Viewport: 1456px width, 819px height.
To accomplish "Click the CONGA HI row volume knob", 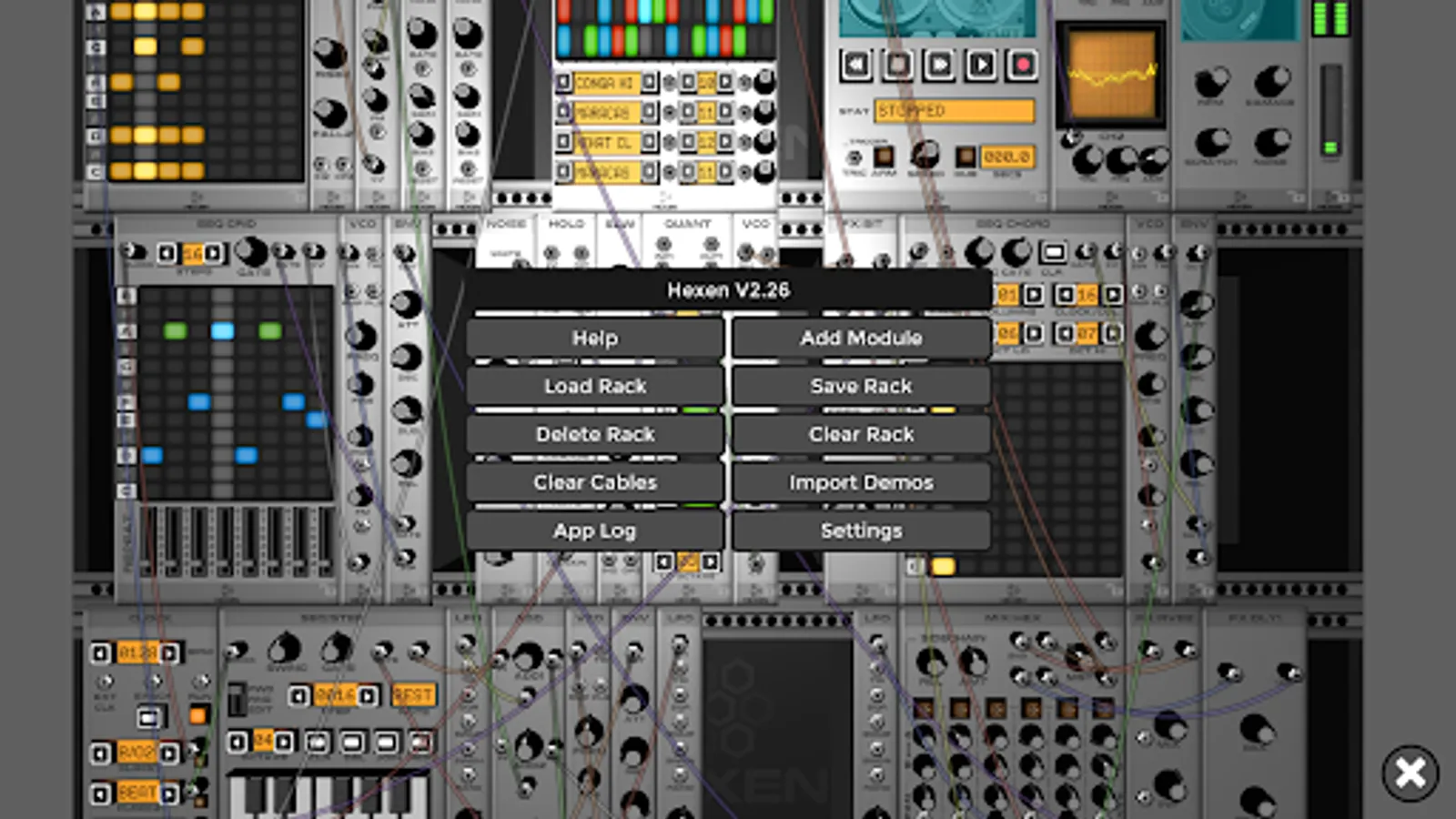I will pyautogui.click(x=765, y=83).
